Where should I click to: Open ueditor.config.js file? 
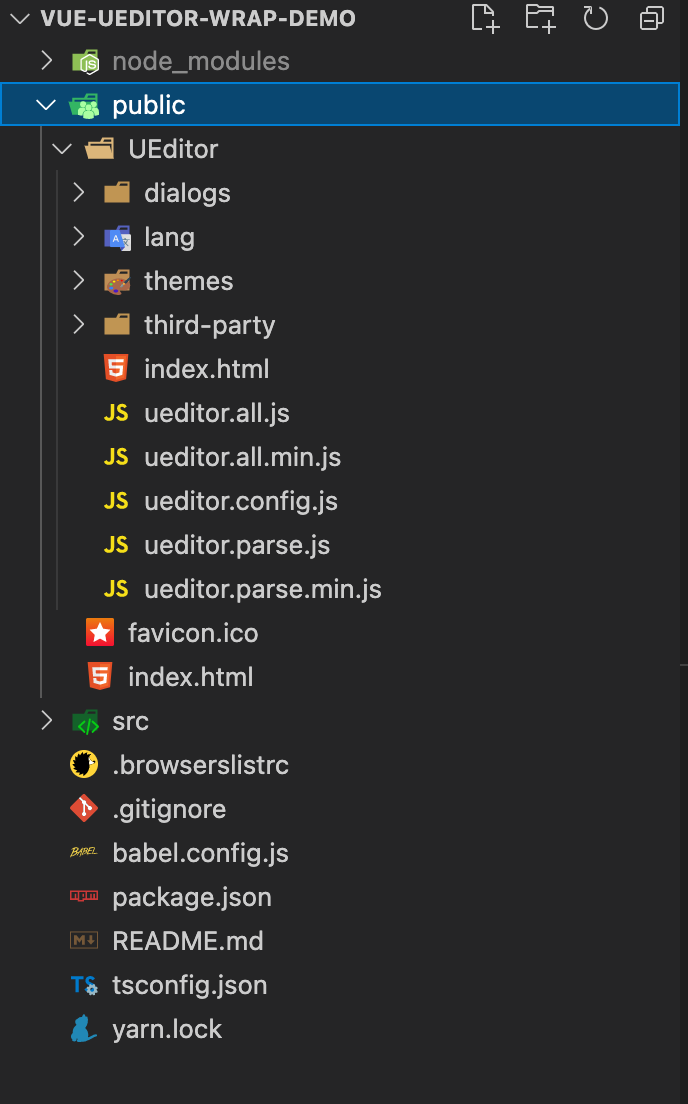(x=241, y=501)
